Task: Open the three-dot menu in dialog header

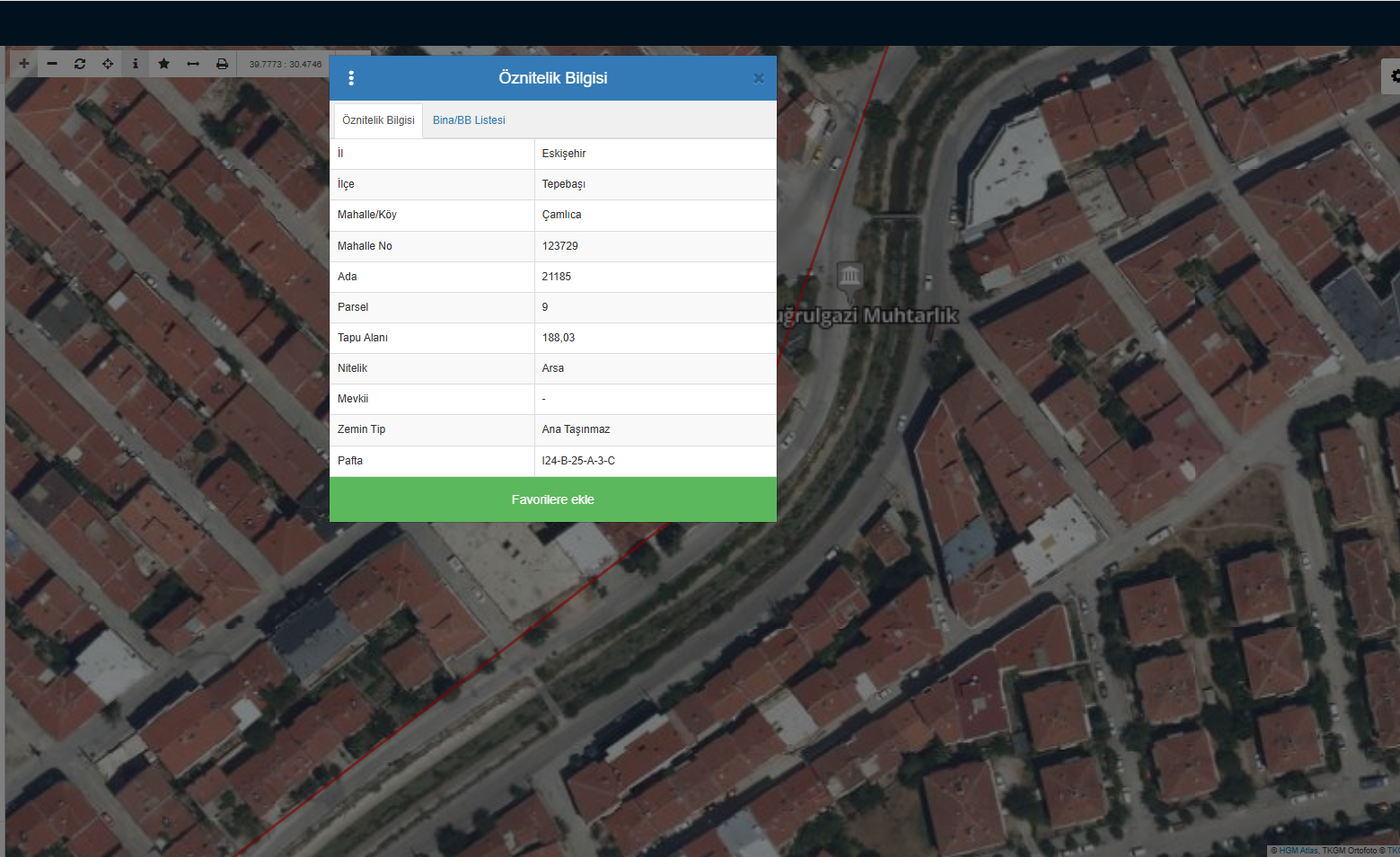Action: (351, 78)
